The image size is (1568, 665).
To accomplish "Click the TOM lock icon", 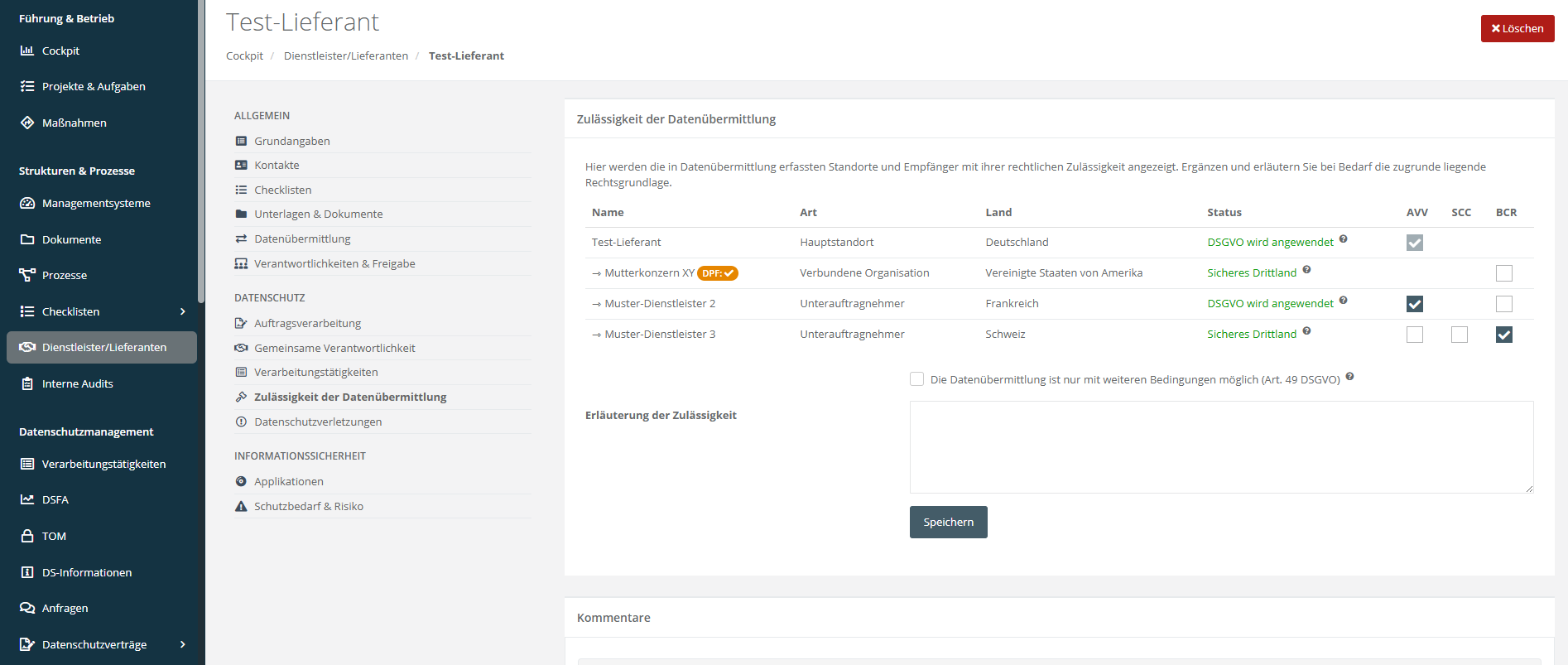I will click(x=26, y=536).
